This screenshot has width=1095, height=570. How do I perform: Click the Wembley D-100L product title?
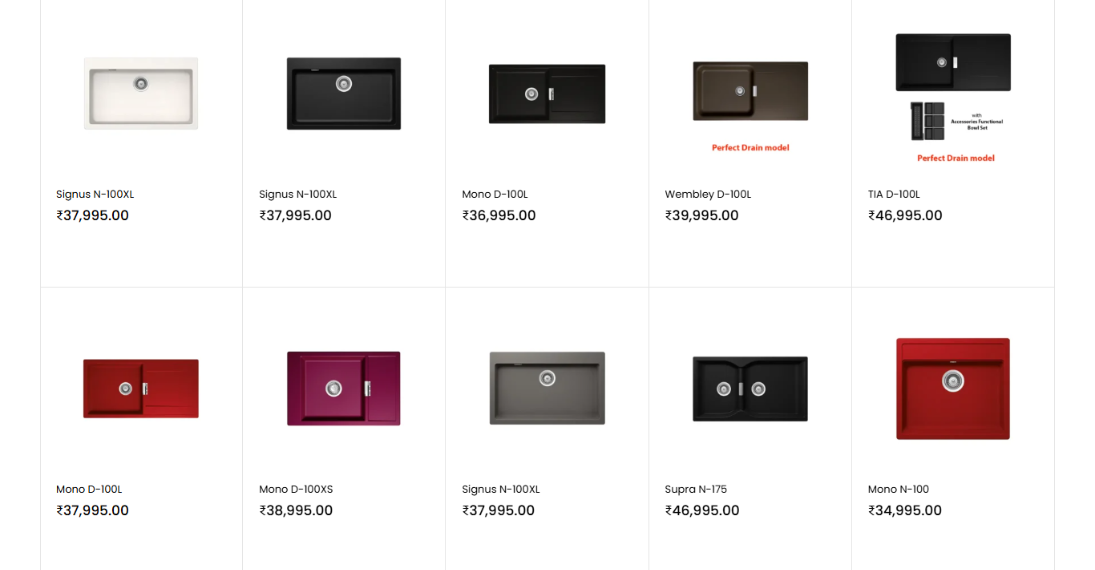pyautogui.click(x=707, y=194)
